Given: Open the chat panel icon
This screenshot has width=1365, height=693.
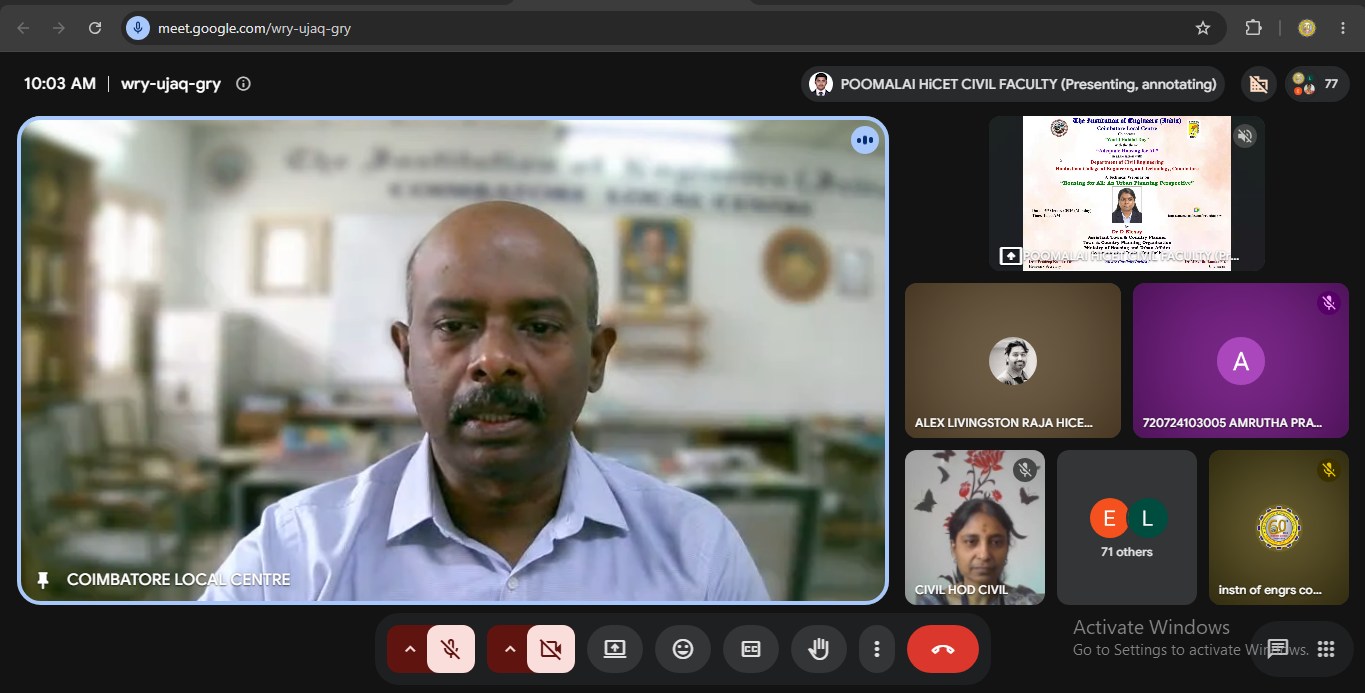Looking at the screenshot, I should click(1277, 649).
